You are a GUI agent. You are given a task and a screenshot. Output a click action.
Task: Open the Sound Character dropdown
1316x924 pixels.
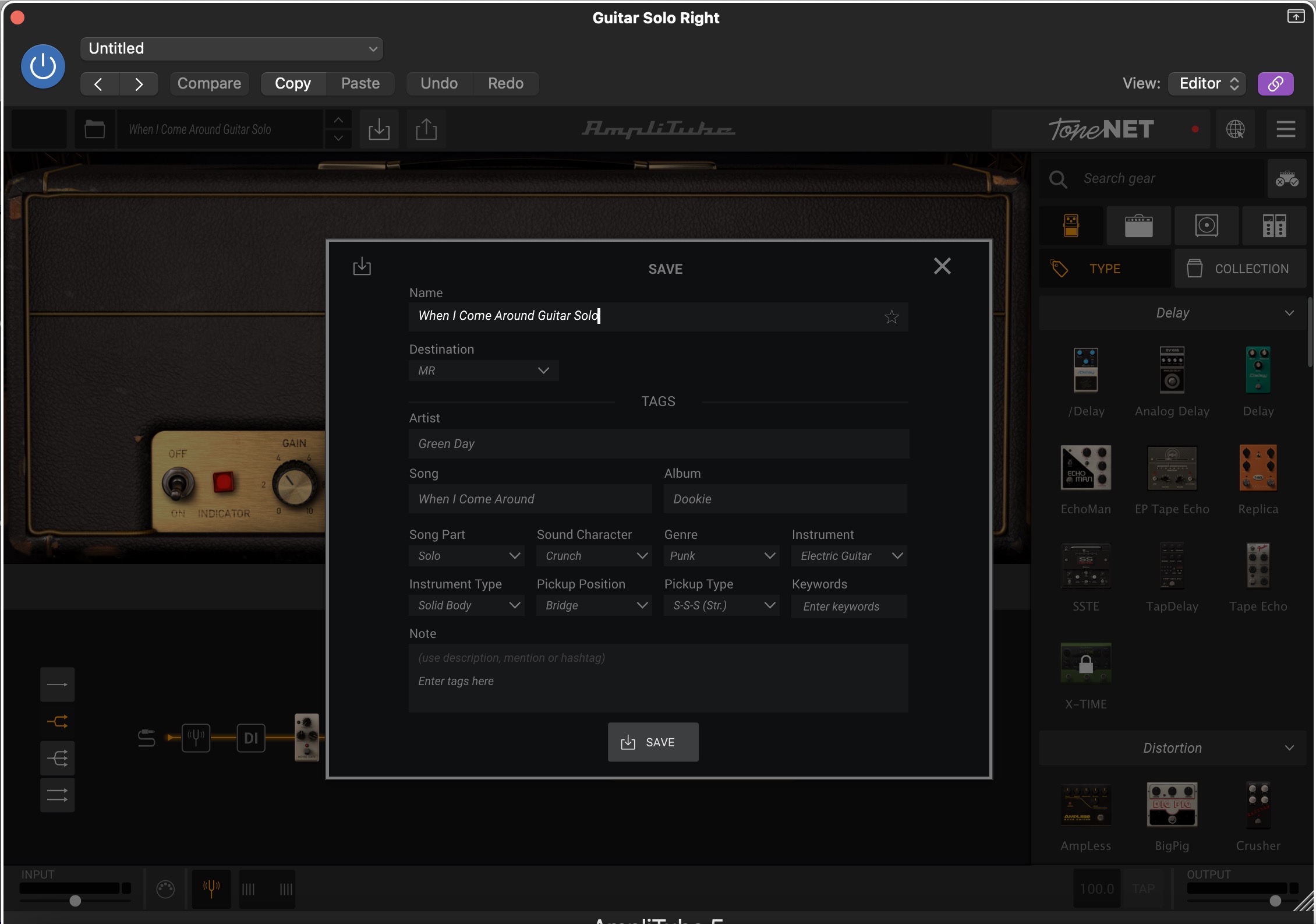[x=594, y=556]
